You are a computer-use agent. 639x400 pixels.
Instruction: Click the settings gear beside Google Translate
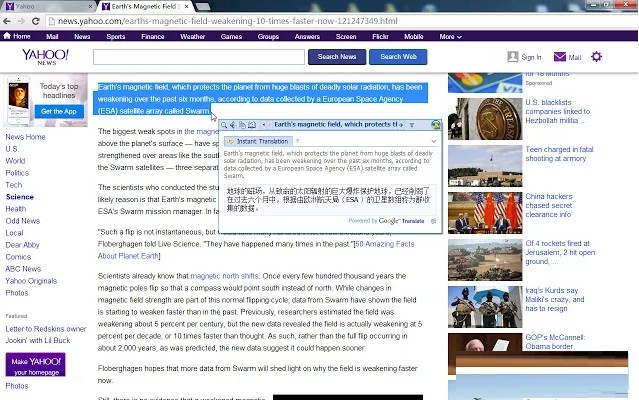tap(433, 221)
